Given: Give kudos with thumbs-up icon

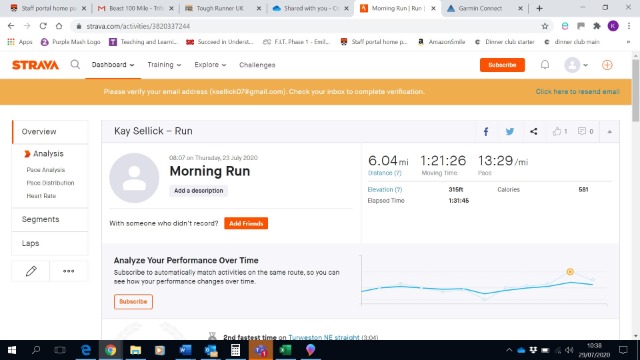Looking at the screenshot, I should coord(557,131).
